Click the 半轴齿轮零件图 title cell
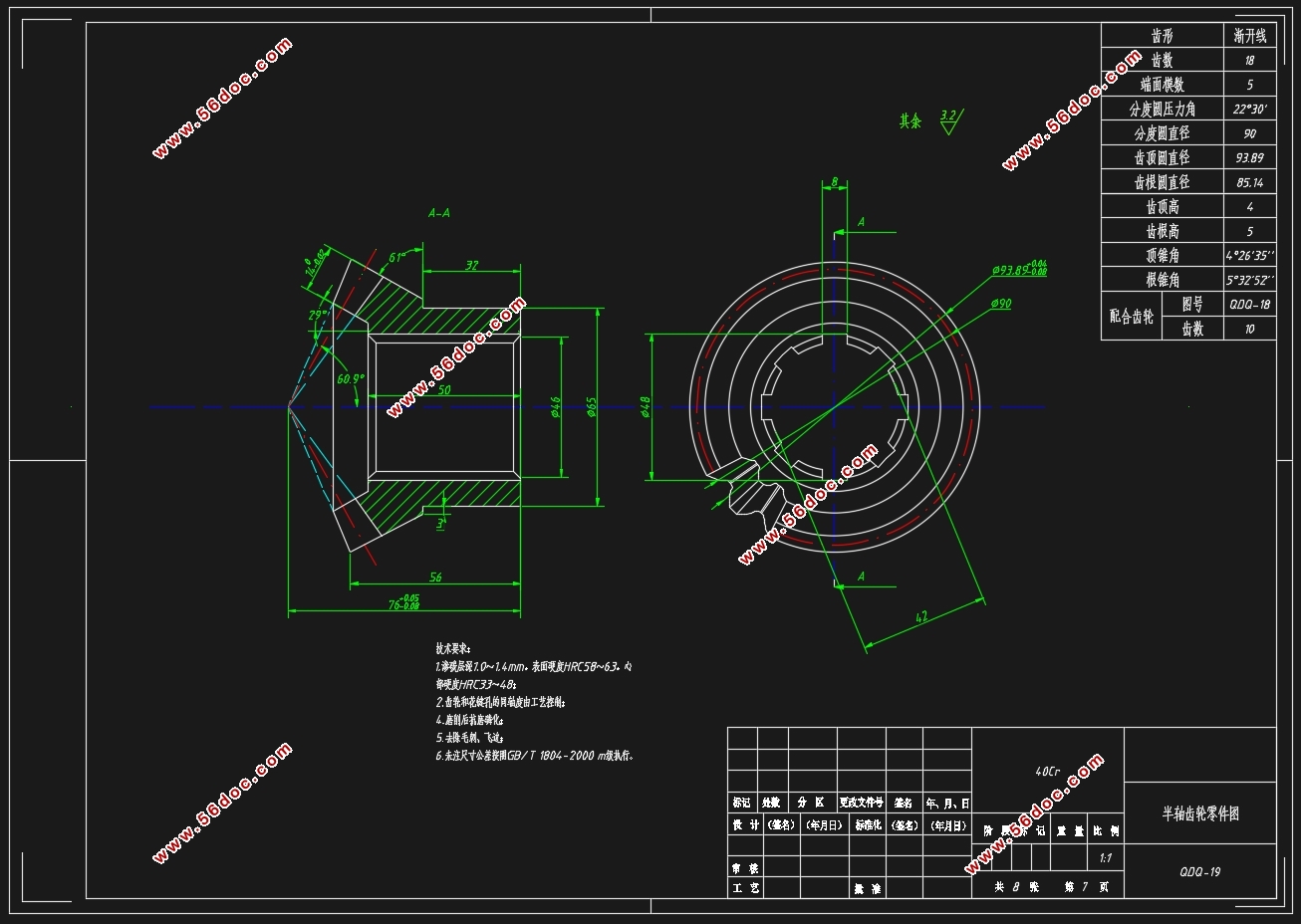The width and height of the screenshot is (1301, 924). pos(1199,812)
